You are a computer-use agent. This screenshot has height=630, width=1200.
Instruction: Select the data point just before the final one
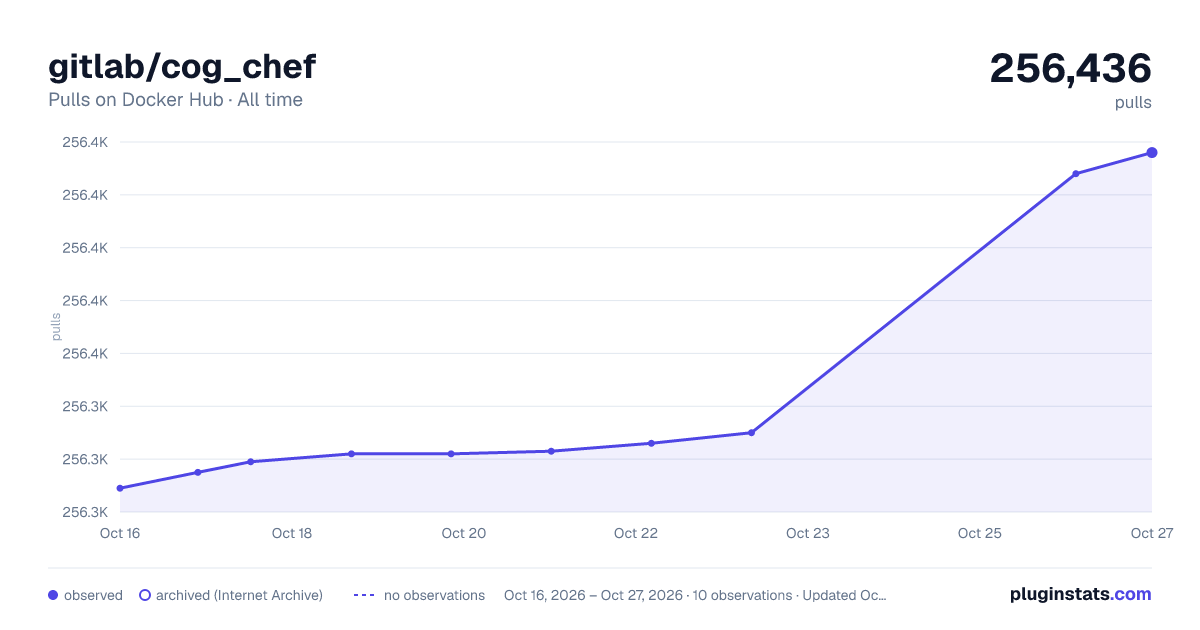[x=1076, y=174]
